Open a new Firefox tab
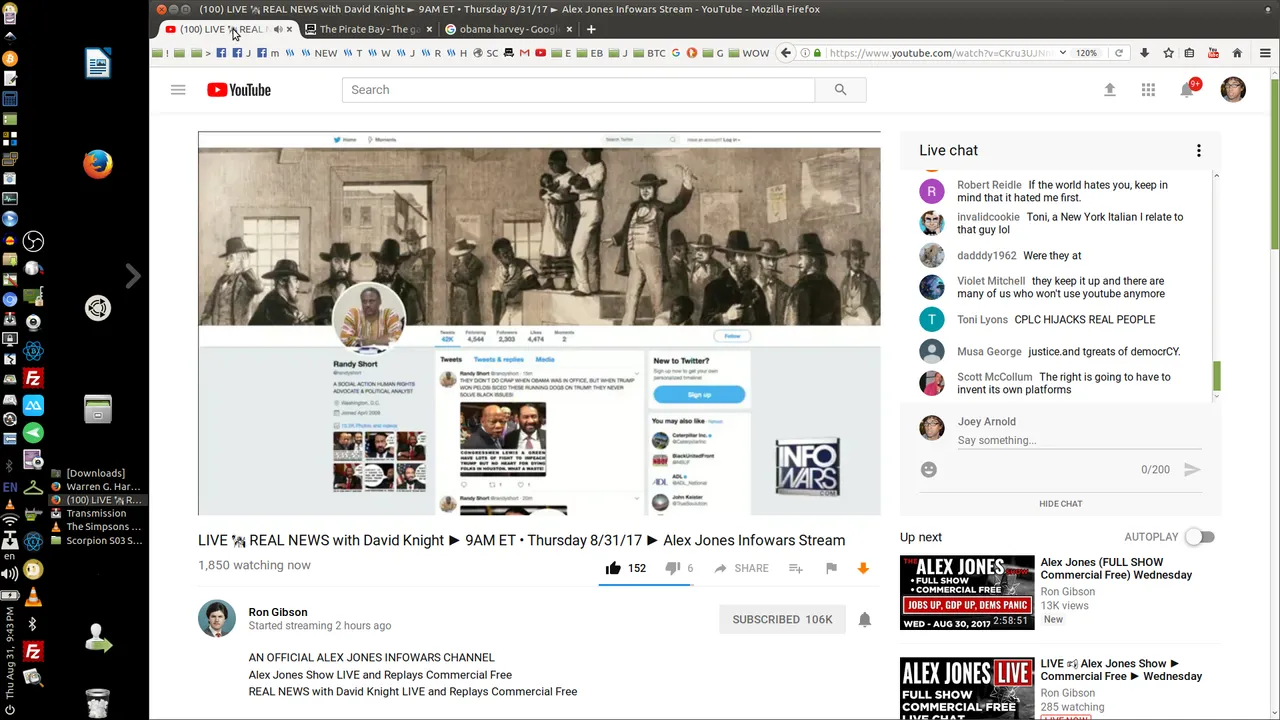The height and width of the screenshot is (720, 1280). 591,29
